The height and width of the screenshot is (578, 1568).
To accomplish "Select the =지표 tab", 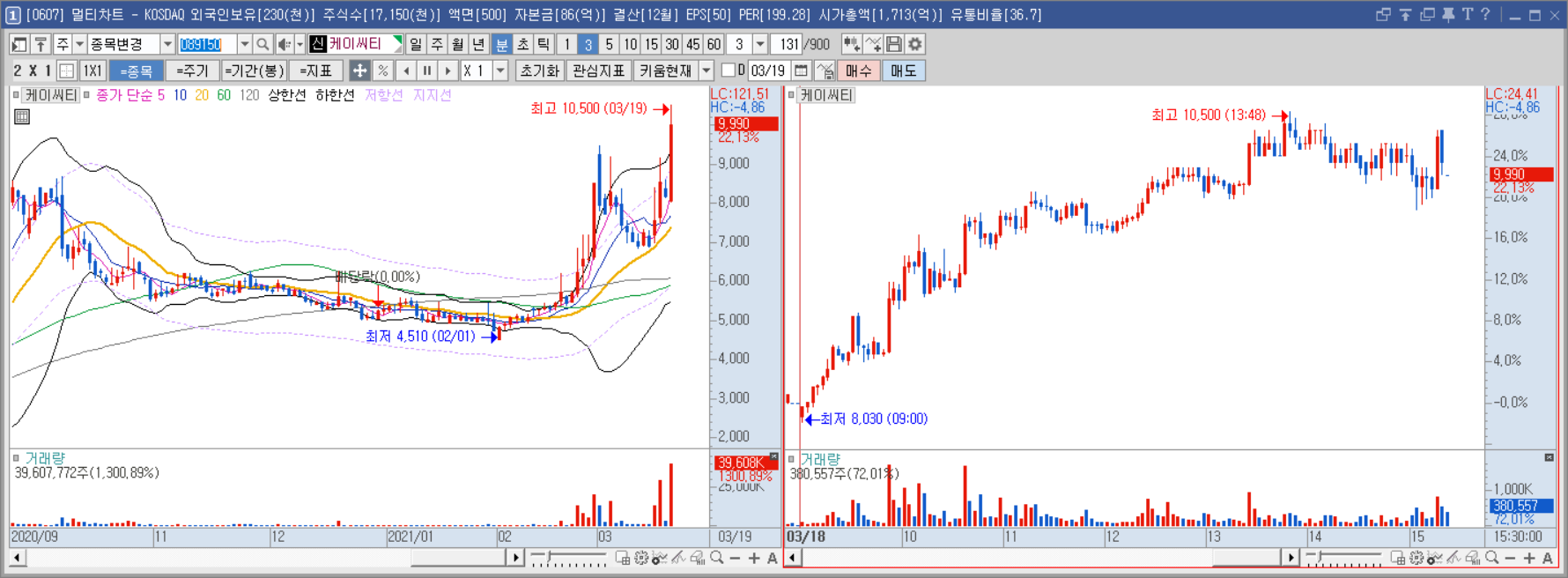I will (315, 70).
